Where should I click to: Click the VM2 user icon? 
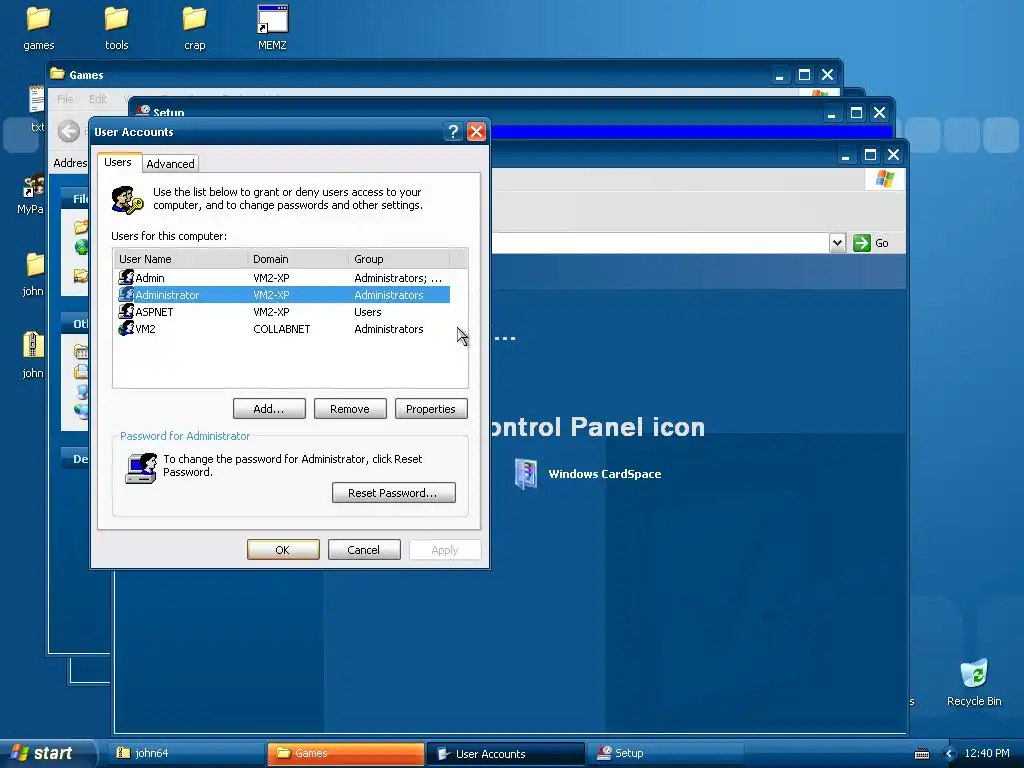tap(126, 328)
